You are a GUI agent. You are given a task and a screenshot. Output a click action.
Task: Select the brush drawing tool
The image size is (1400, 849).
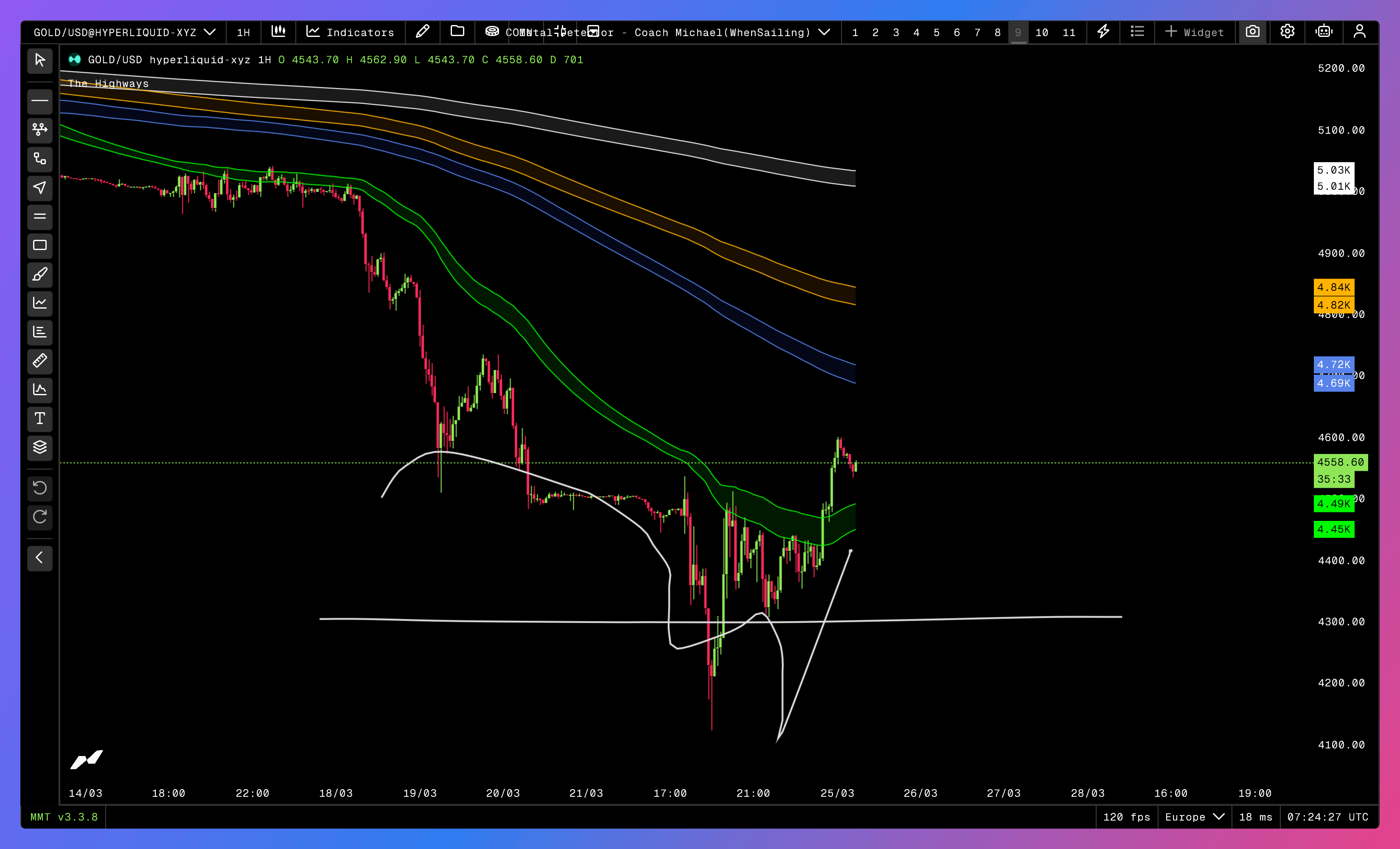coord(40,275)
